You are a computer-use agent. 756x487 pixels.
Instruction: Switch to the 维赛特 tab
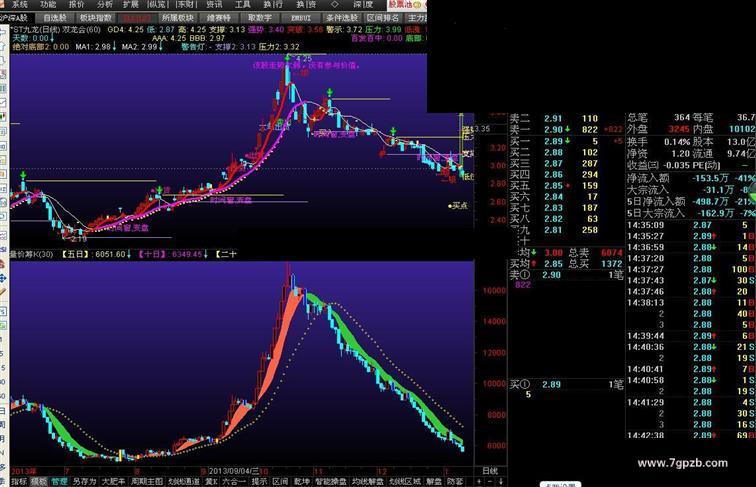[218, 18]
